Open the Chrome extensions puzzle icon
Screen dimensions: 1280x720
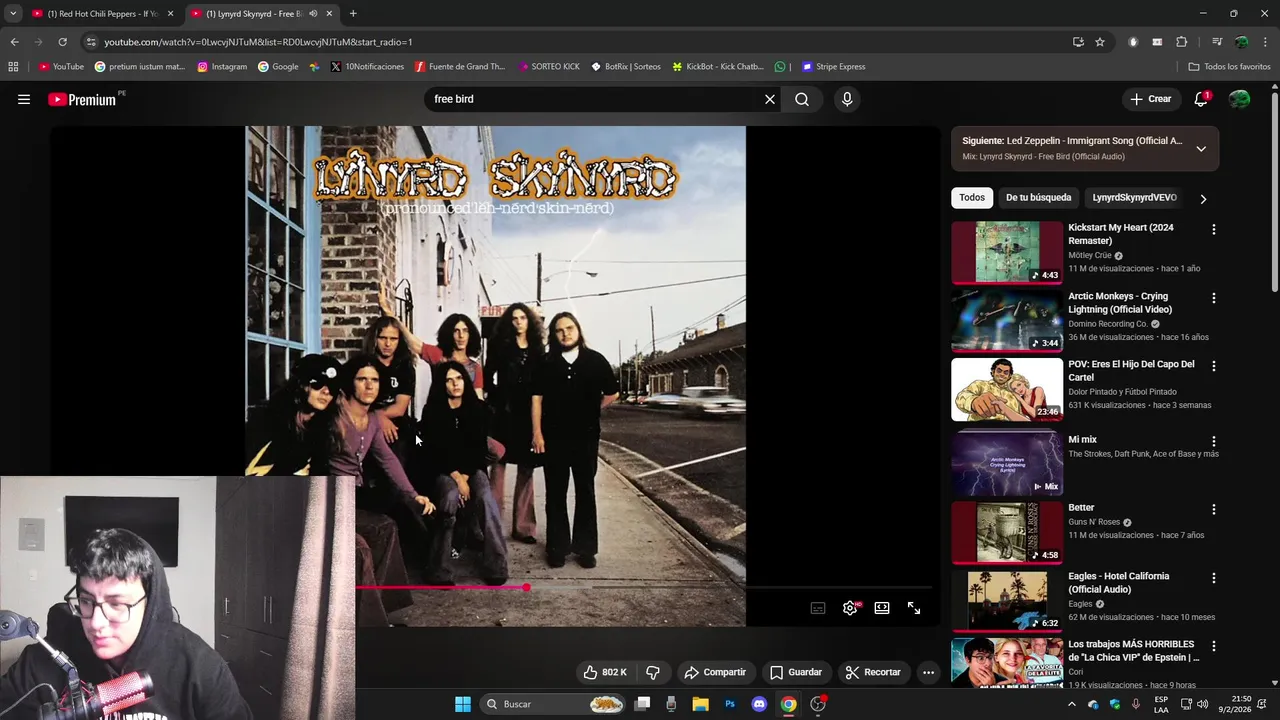coord(1181,42)
